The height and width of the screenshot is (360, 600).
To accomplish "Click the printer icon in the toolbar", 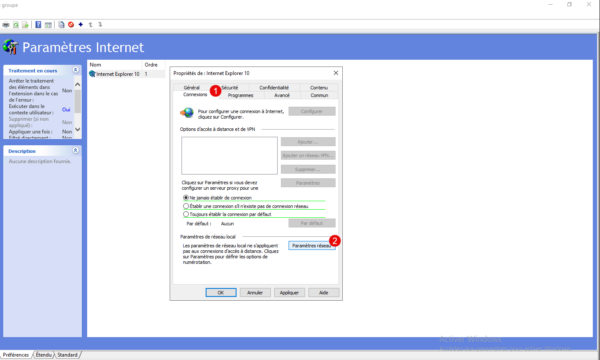I will click(6, 25).
